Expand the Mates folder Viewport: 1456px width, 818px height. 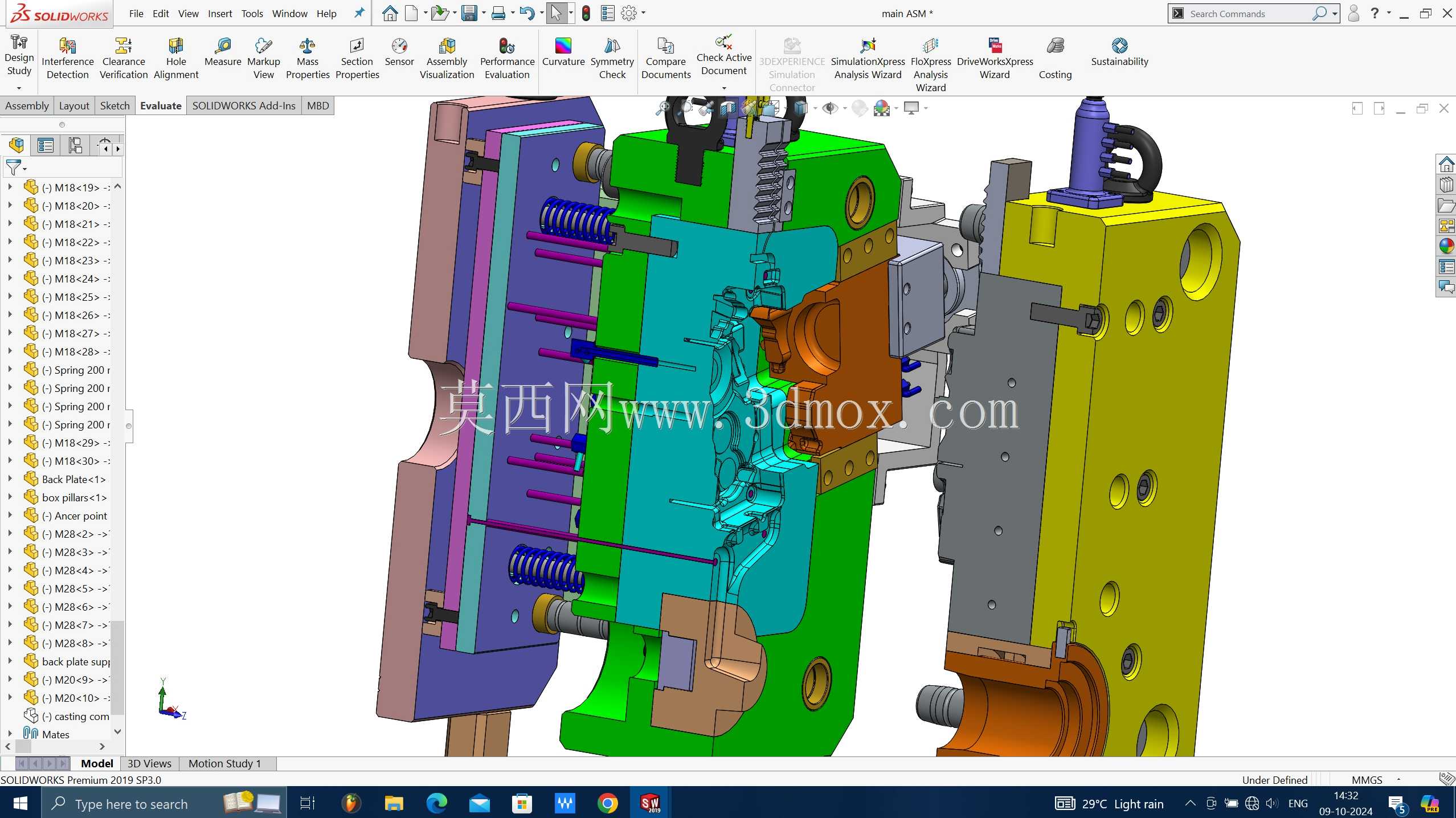point(10,734)
